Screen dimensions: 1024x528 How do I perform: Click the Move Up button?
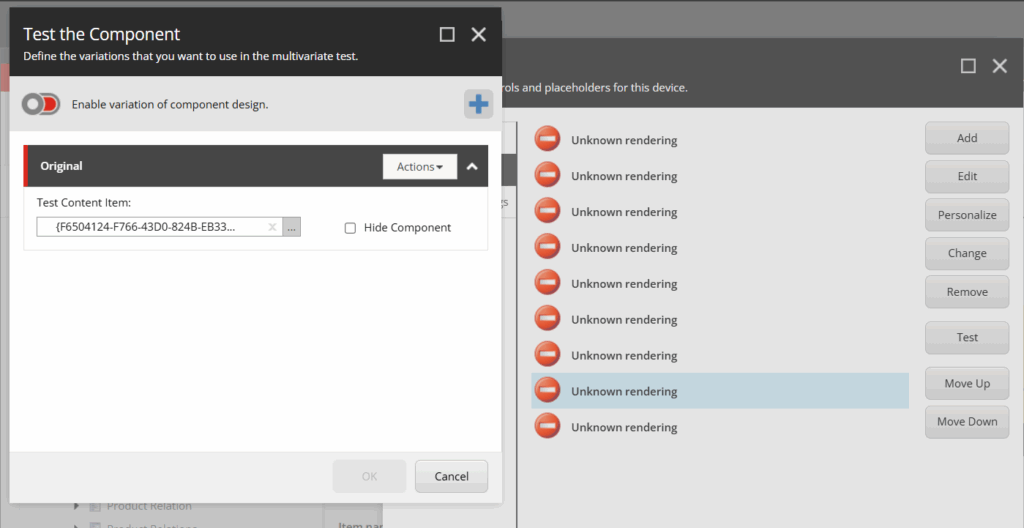[x=967, y=384]
